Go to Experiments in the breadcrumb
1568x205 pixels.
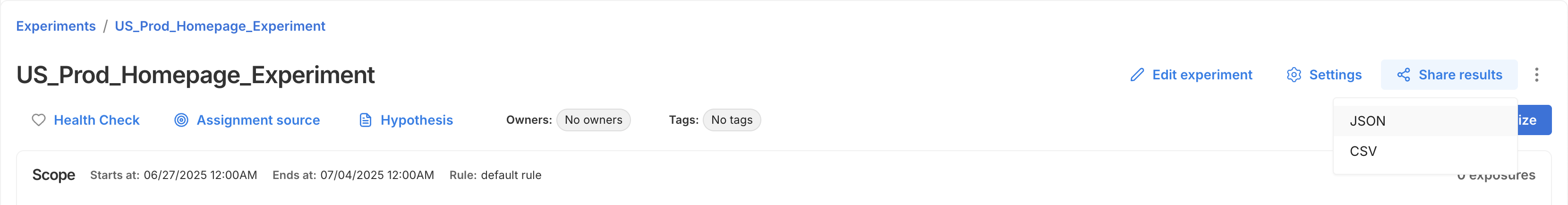tap(56, 26)
